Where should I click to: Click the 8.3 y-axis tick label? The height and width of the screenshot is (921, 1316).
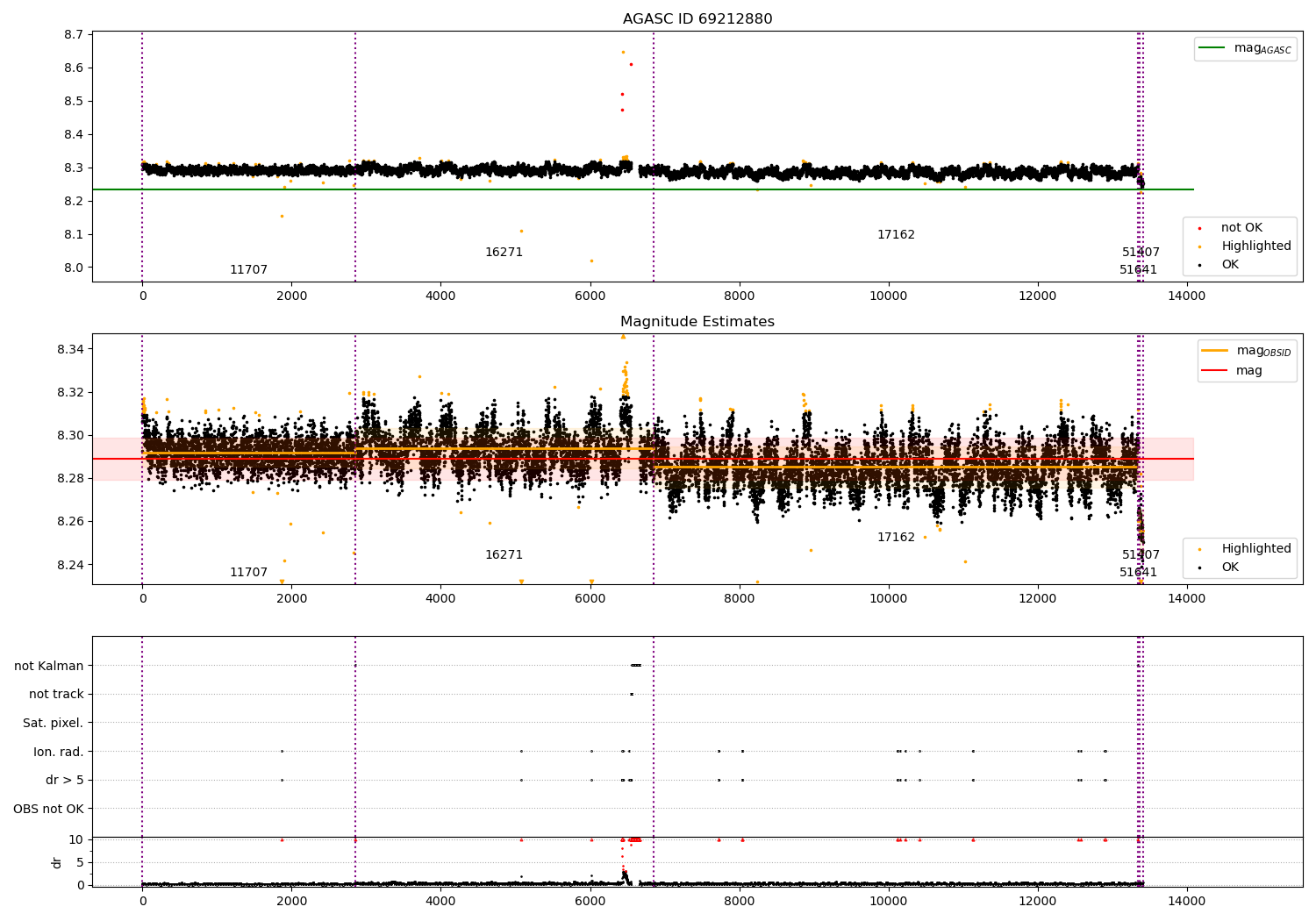pos(74,168)
